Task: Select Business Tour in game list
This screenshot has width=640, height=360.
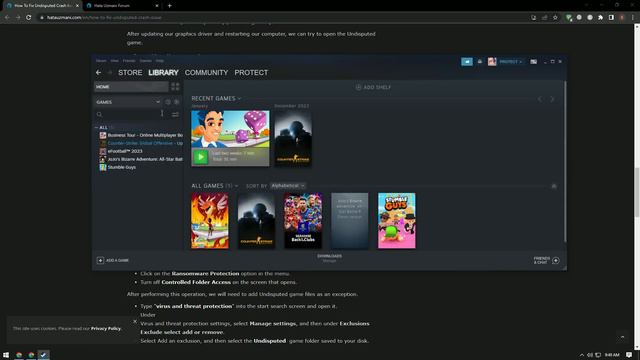Action: tap(141, 135)
